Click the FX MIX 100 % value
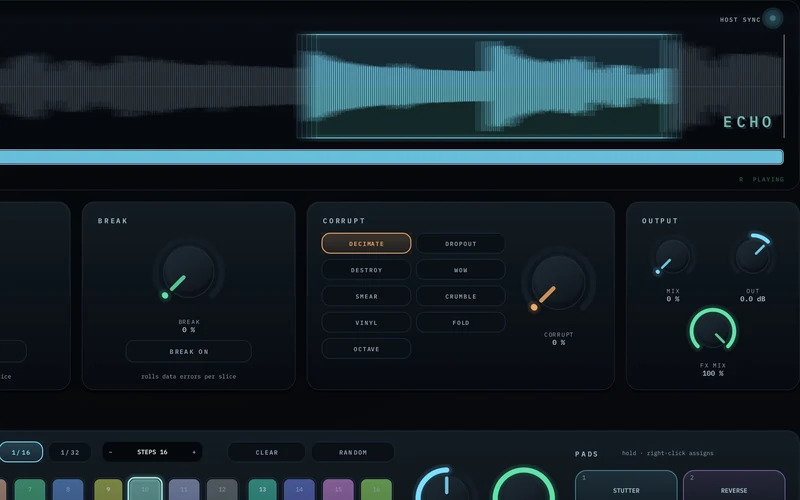Screen dimensions: 800x500 [713, 373]
